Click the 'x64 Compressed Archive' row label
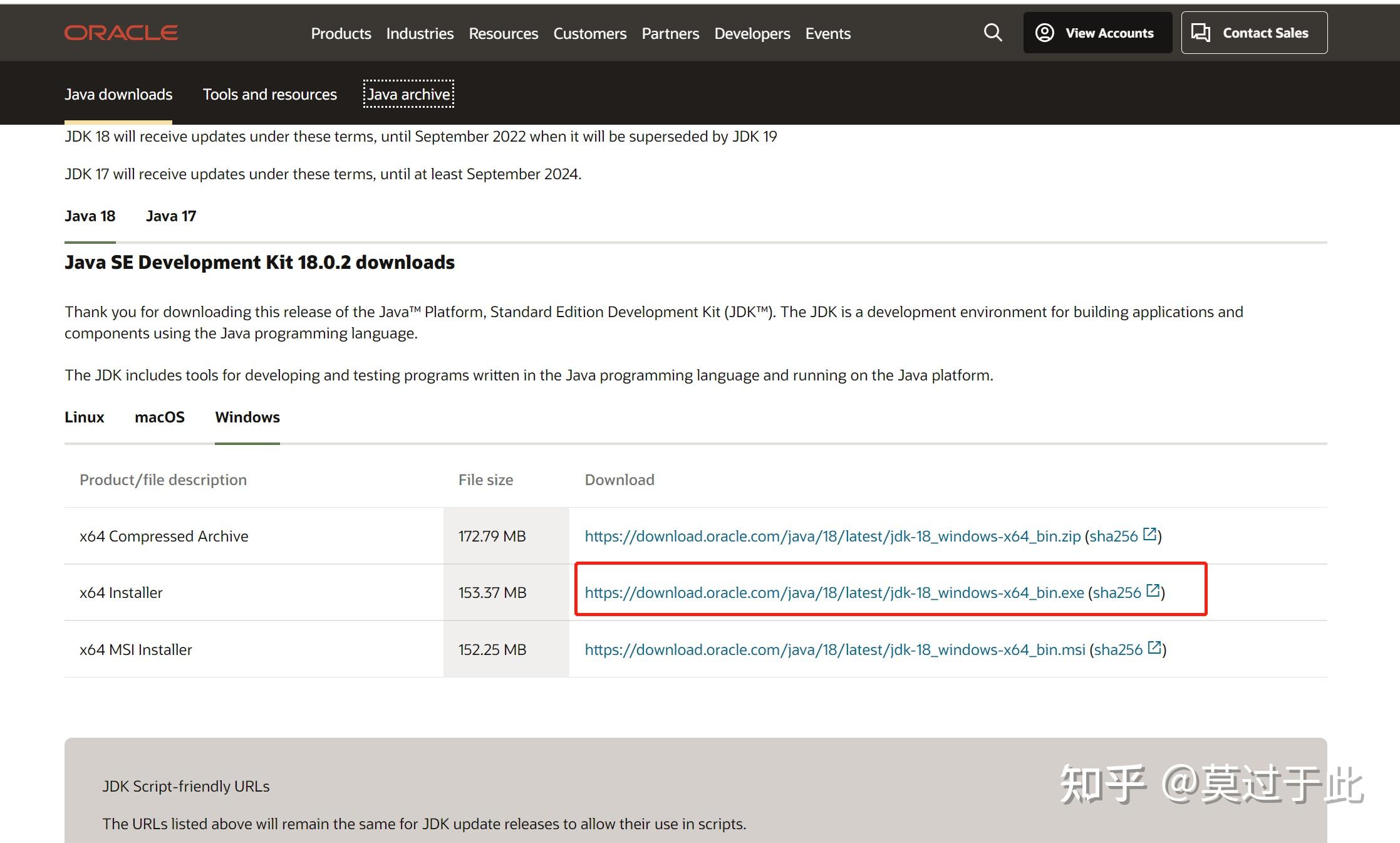 click(x=164, y=537)
